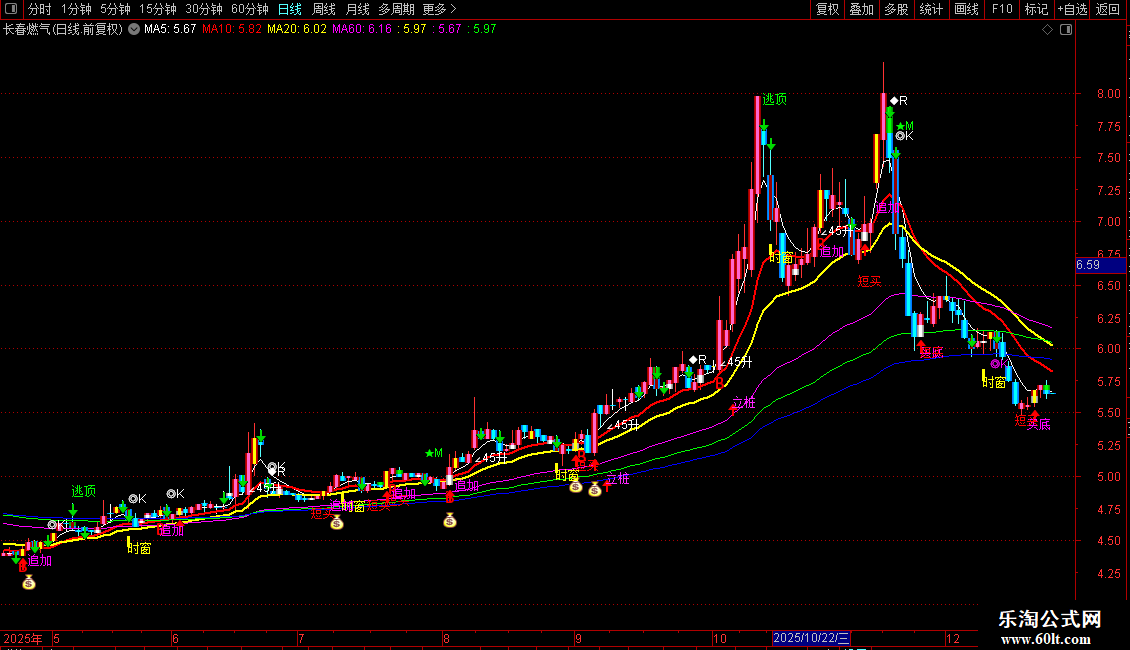Click the 8.00 price axis label
1130x650 pixels.
[1108, 94]
